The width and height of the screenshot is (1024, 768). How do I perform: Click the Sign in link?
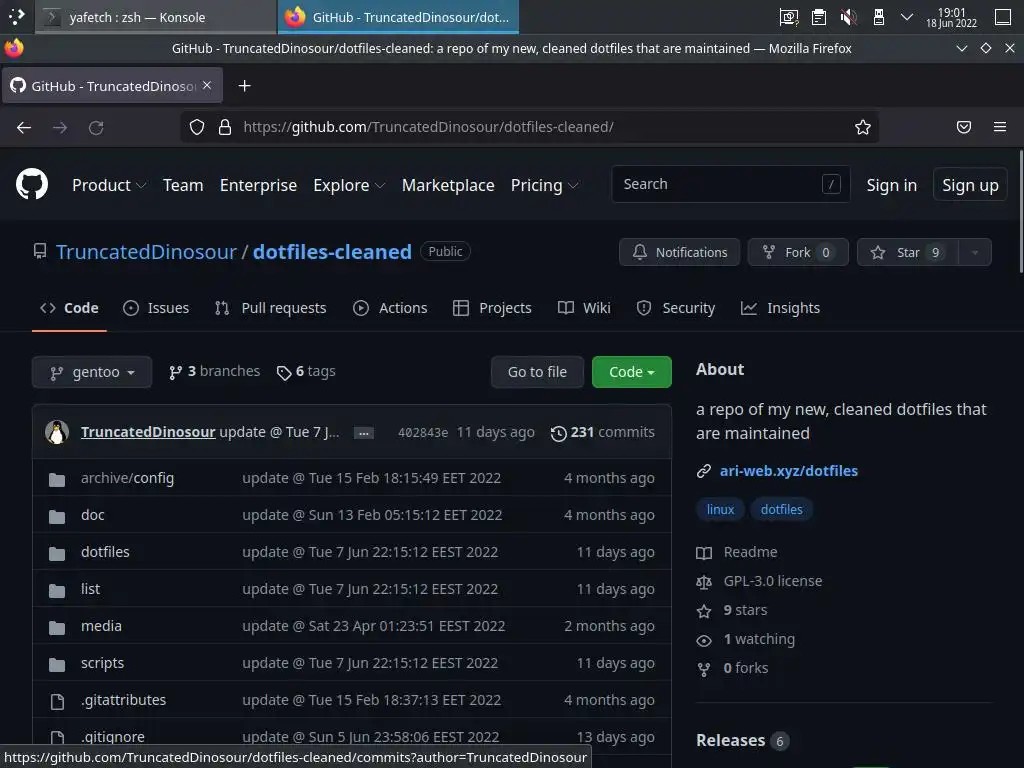pos(891,185)
